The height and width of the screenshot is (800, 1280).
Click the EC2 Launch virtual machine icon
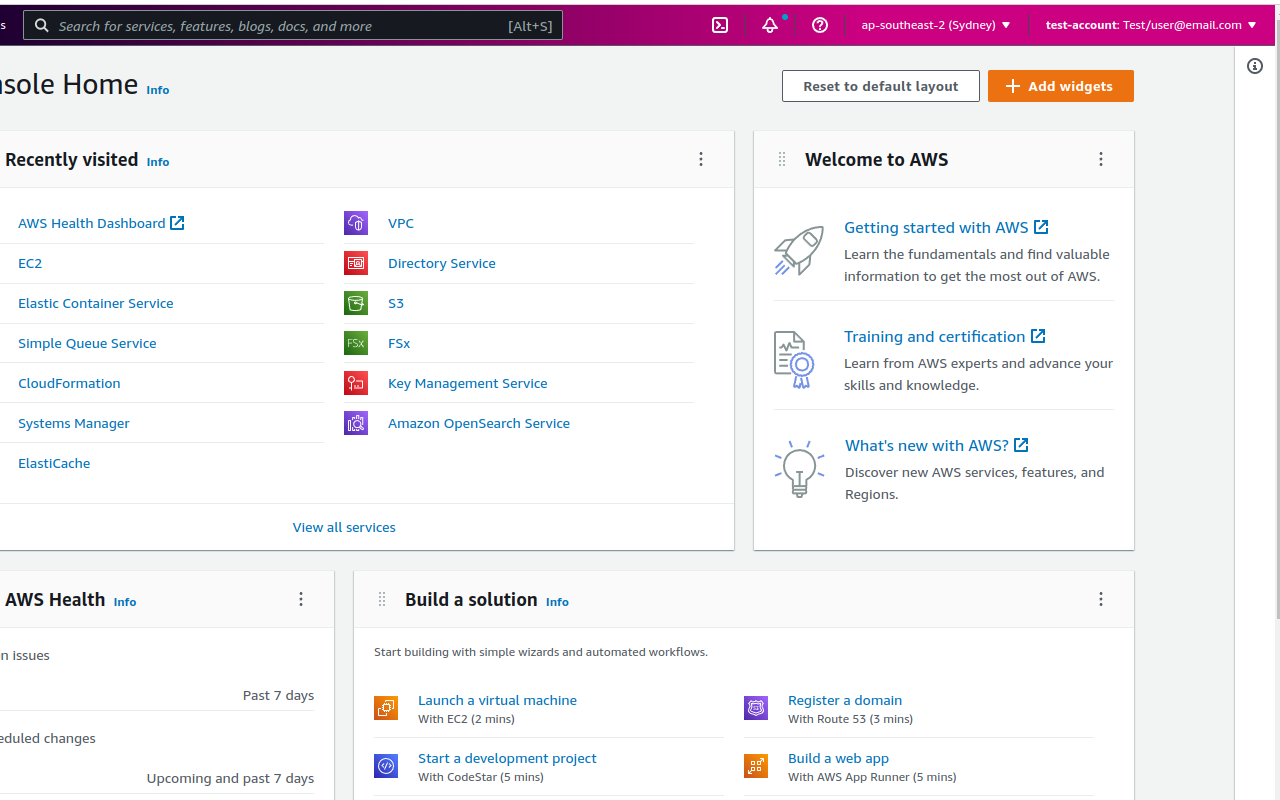pyautogui.click(x=386, y=708)
